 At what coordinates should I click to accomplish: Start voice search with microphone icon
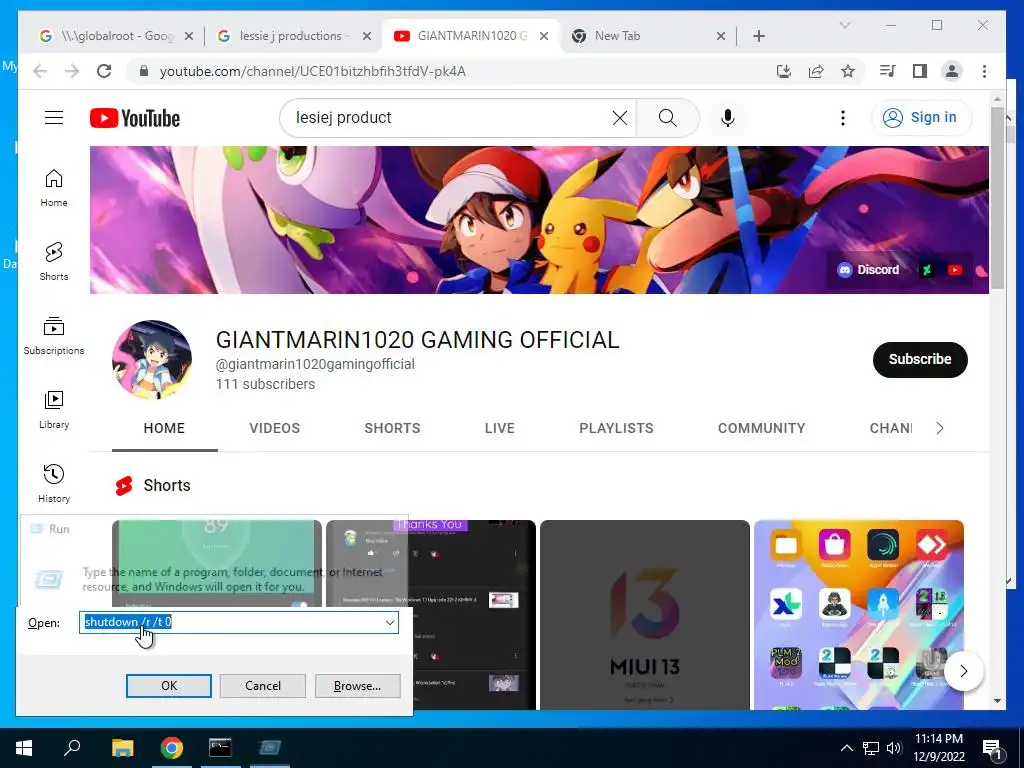[728, 118]
